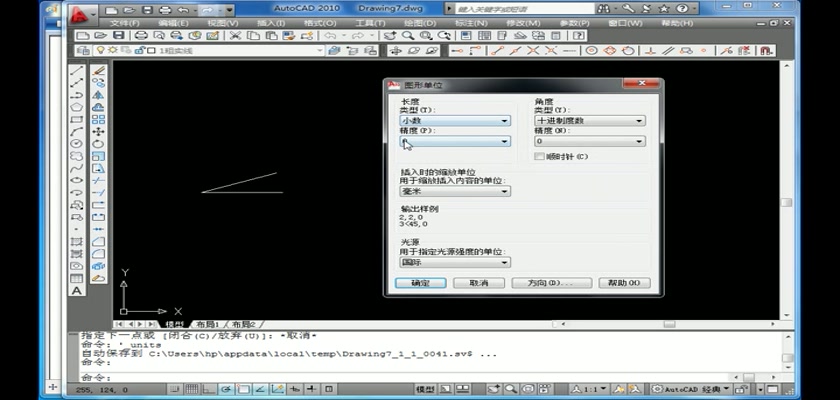840x400 pixels.
Task: Click the Cut scissors icon
Action: tap(235, 35)
